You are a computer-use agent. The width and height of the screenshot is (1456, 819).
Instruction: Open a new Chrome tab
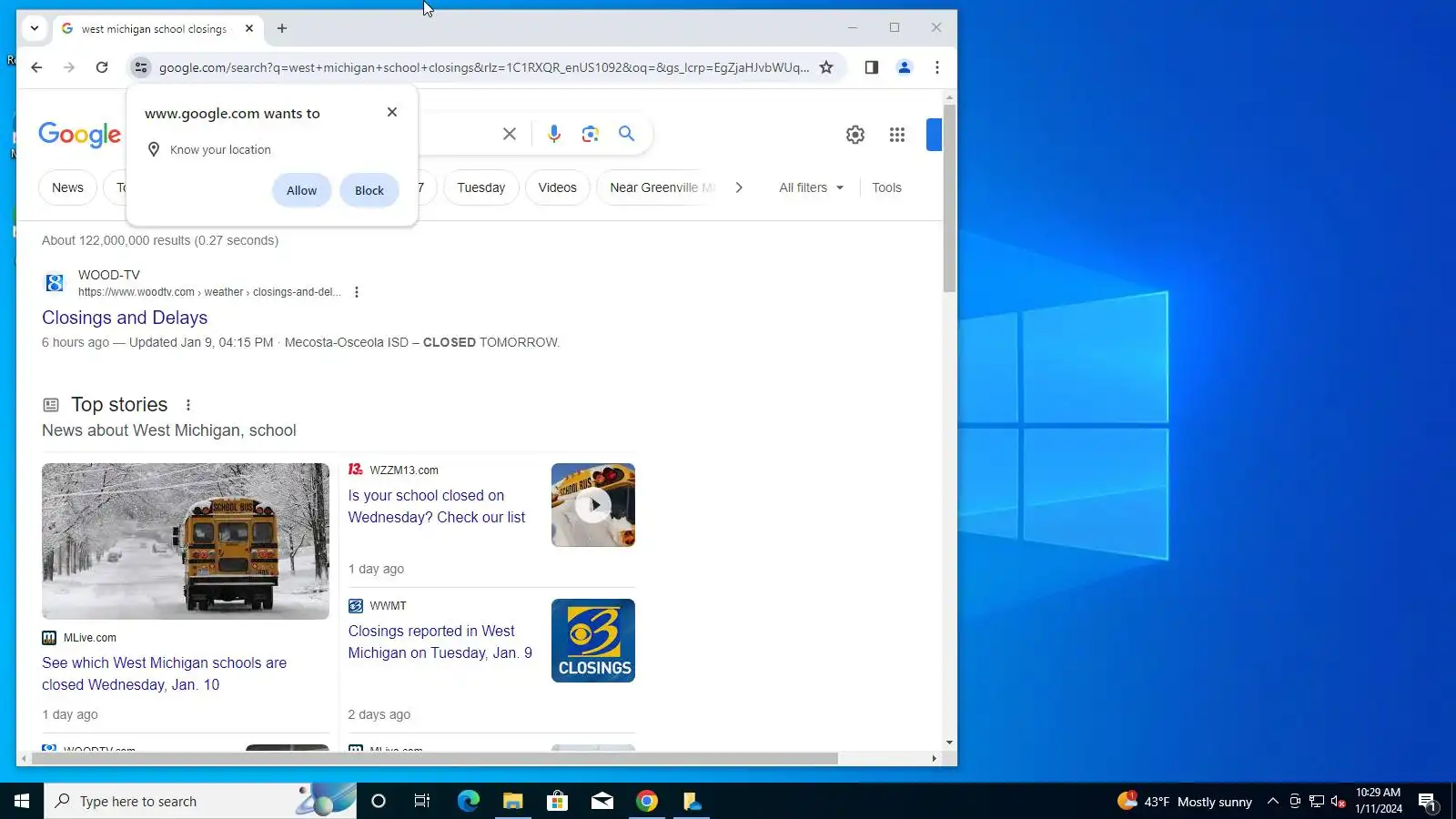(x=282, y=28)
